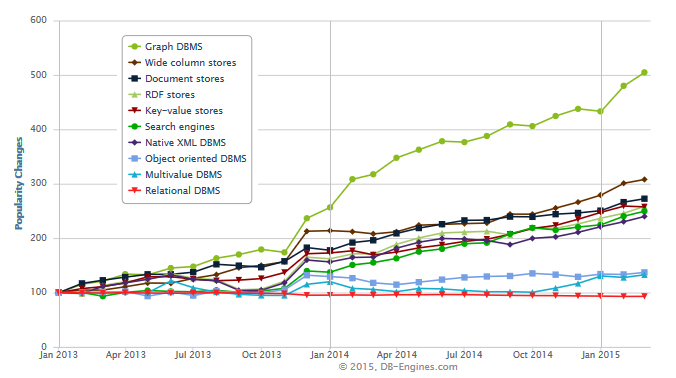Click the Multivalue DBMS triangle legend marker
Viewport: 676px width, 378px height.
135,175
